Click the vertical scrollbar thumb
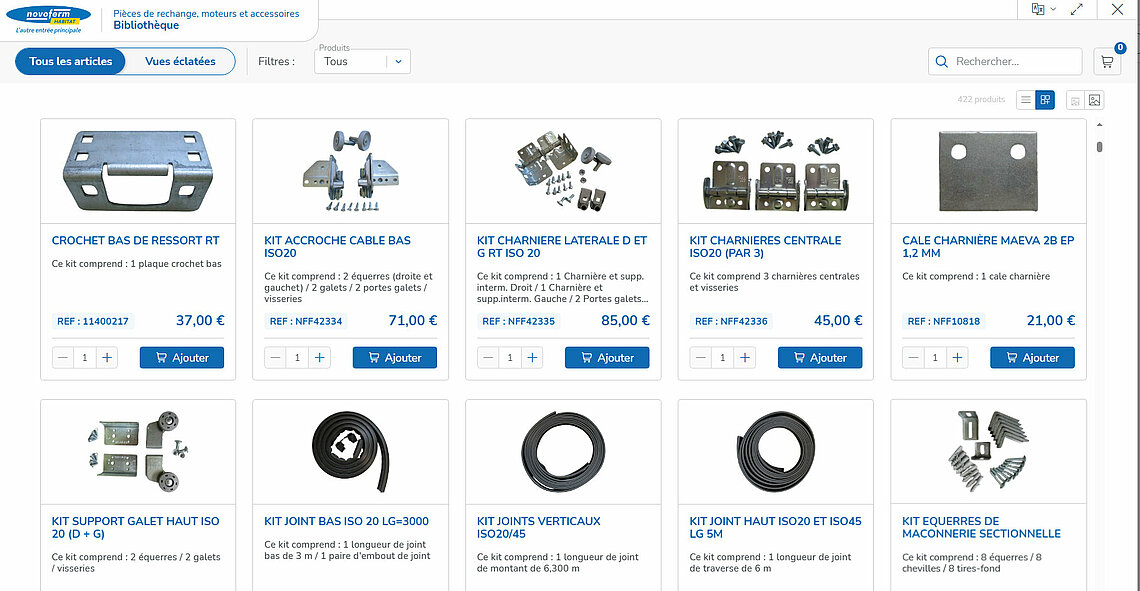 (1100, 147)
